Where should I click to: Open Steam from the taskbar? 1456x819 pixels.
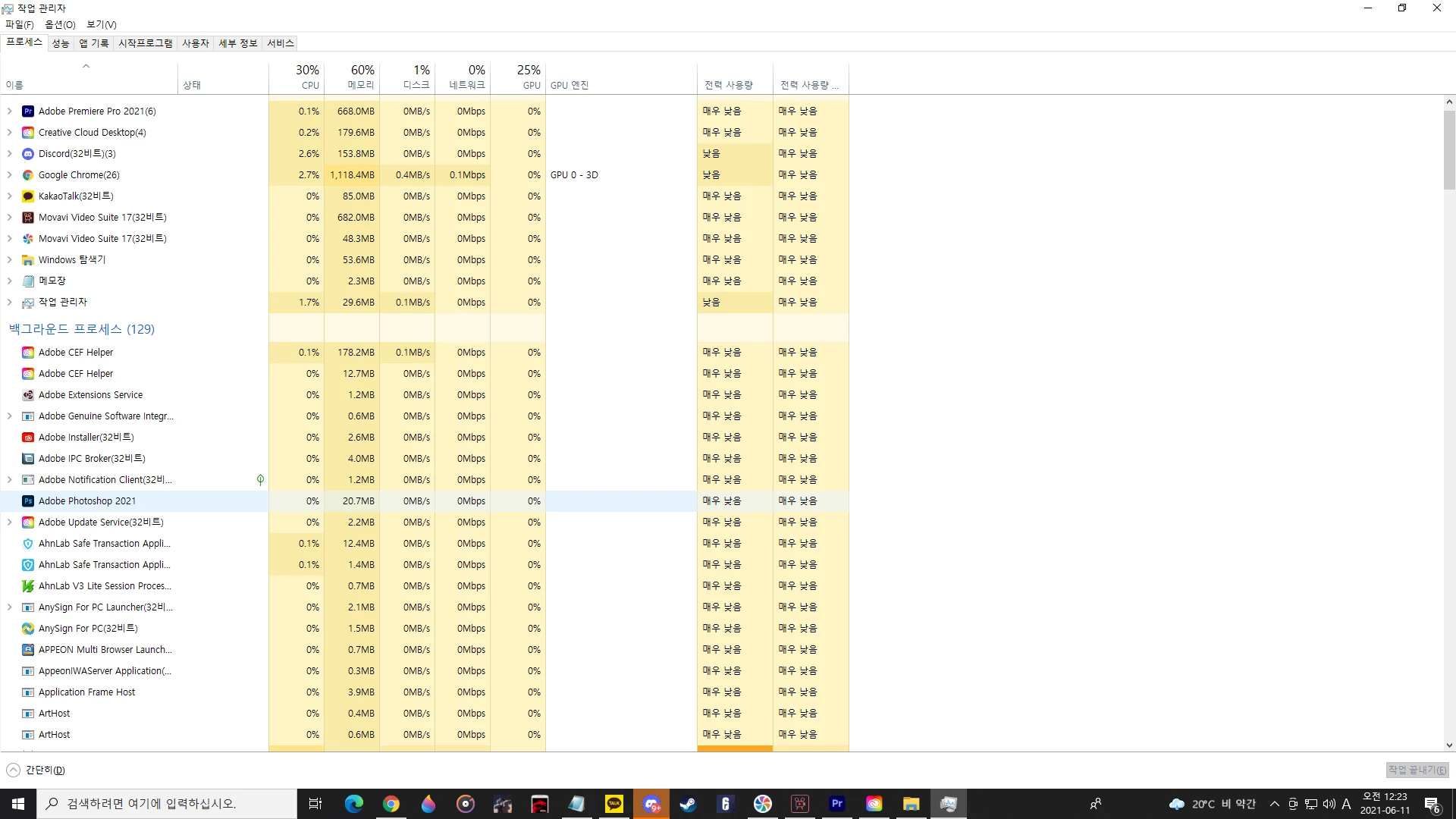pos(688,804)
